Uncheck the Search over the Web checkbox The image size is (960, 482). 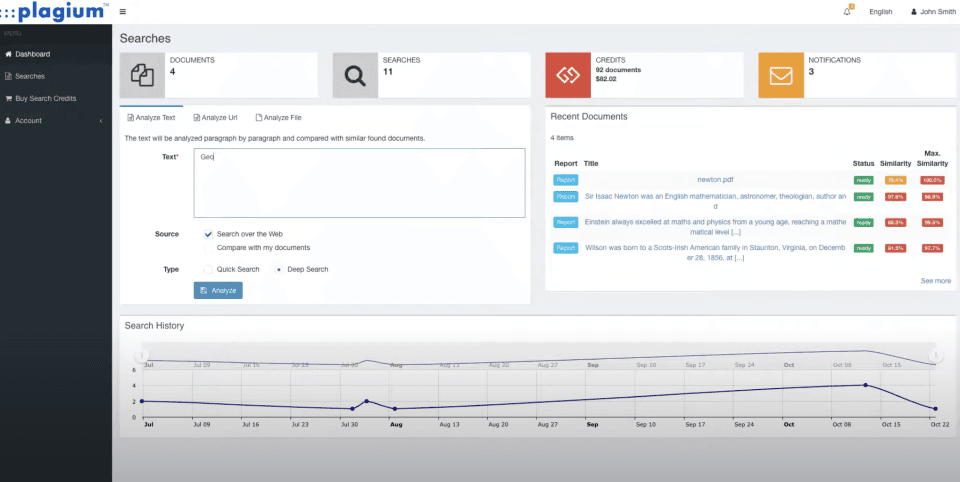point(209,234)
